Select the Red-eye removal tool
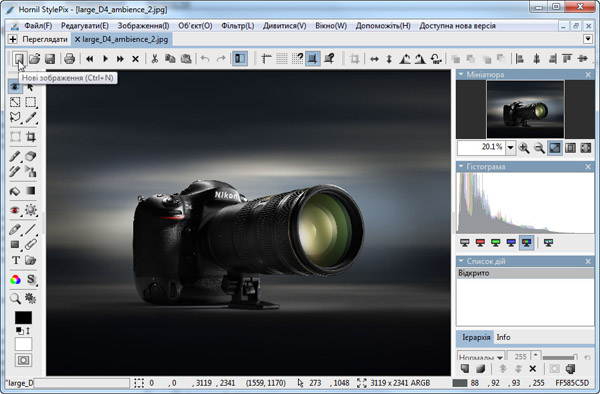 (15, 210)
